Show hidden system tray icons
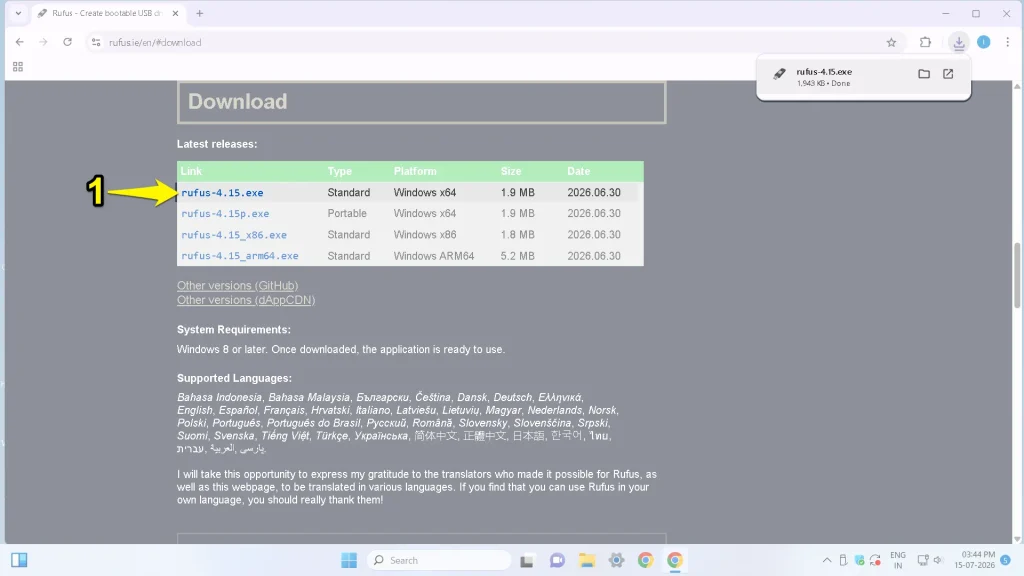This screenshot has width=1024, height=576. pyautogui.click(x=827, y=560)
